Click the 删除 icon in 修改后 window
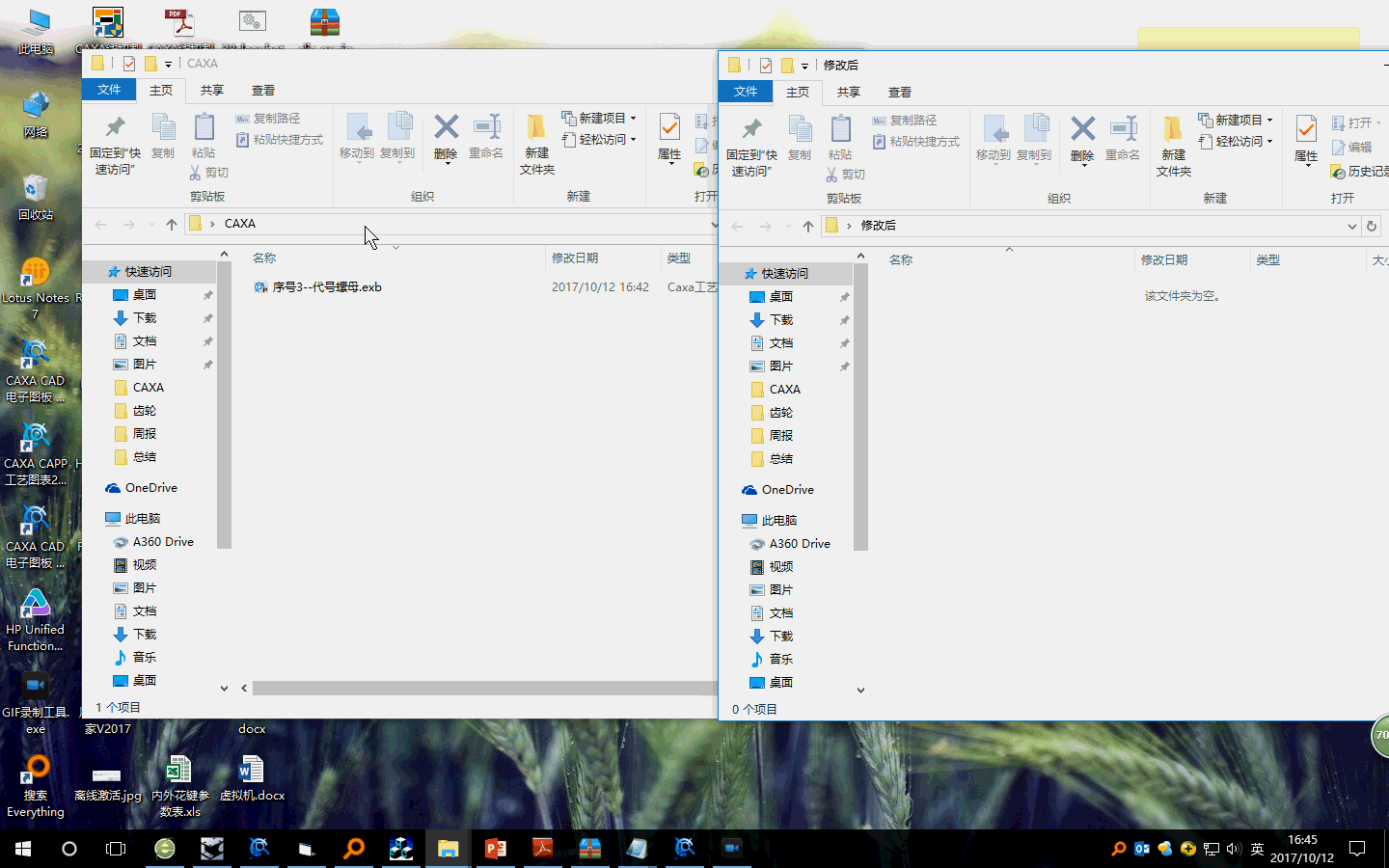 1082,140
